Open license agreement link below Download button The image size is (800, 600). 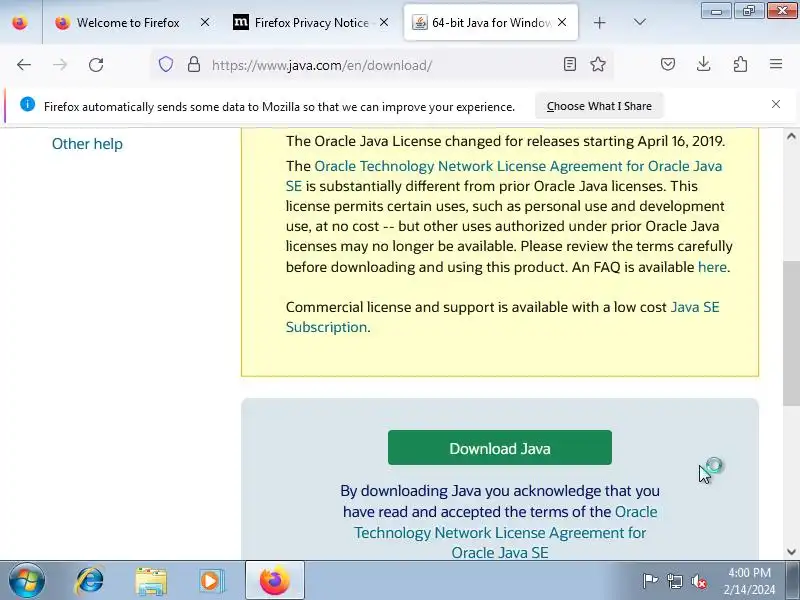coord(500,532)
